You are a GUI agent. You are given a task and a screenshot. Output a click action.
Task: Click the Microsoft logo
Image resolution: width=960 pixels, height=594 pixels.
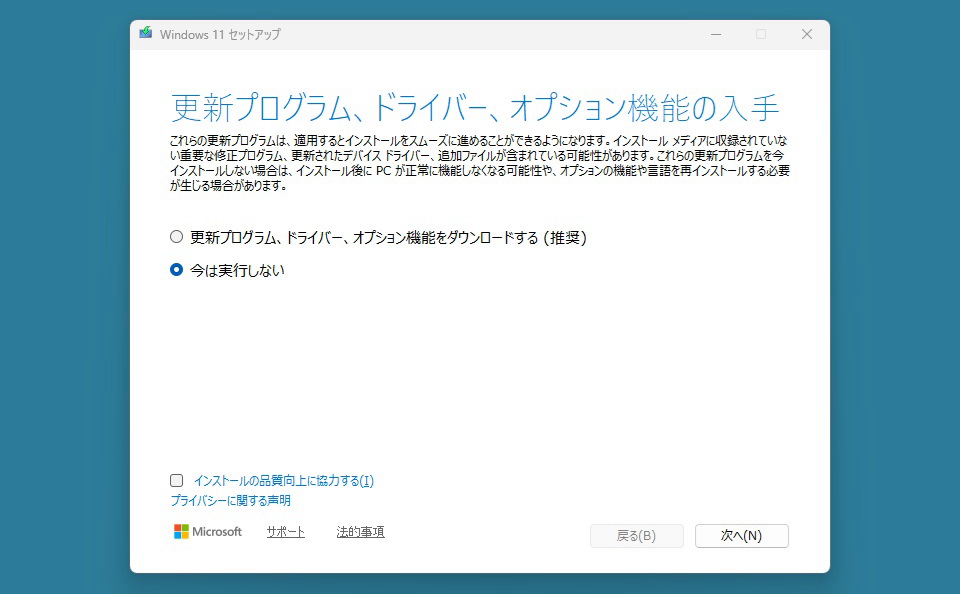(x=208, y=532)
